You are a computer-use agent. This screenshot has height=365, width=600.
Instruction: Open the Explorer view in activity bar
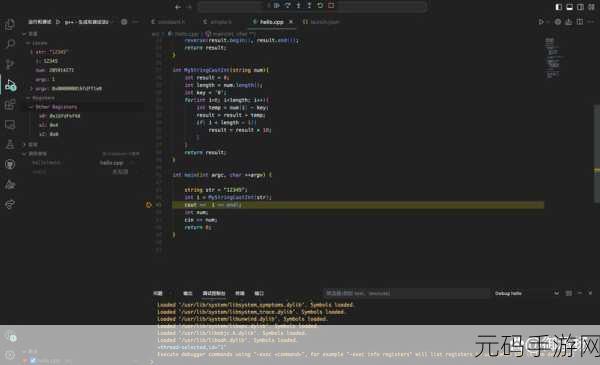click(x=10, y=25)
